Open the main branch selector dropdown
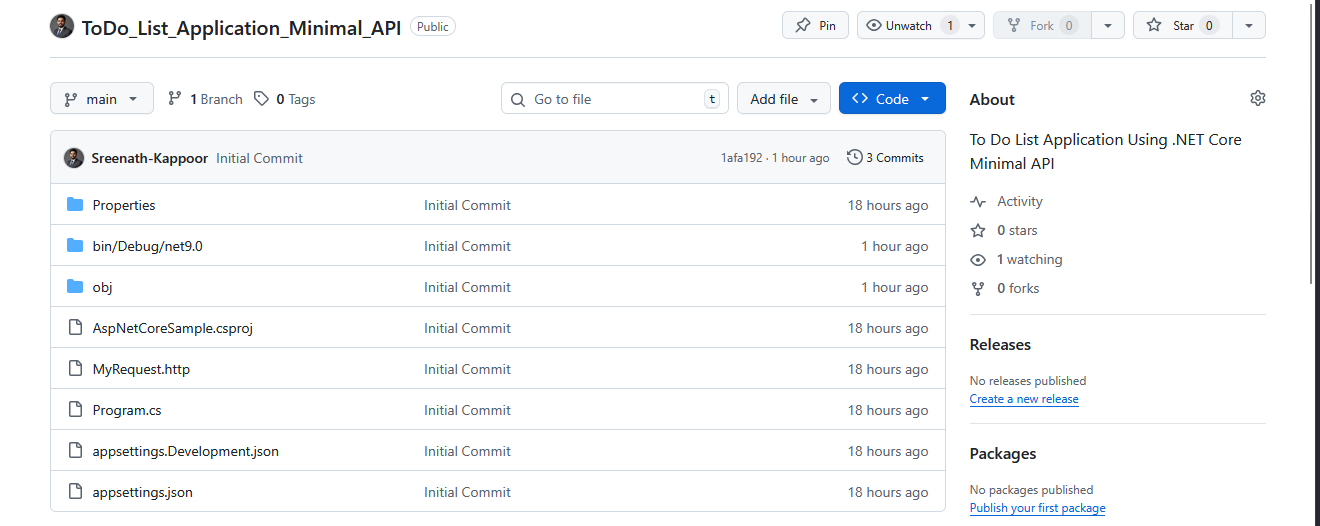Viewport: 1320px width, 526px height. coord(102,98)
